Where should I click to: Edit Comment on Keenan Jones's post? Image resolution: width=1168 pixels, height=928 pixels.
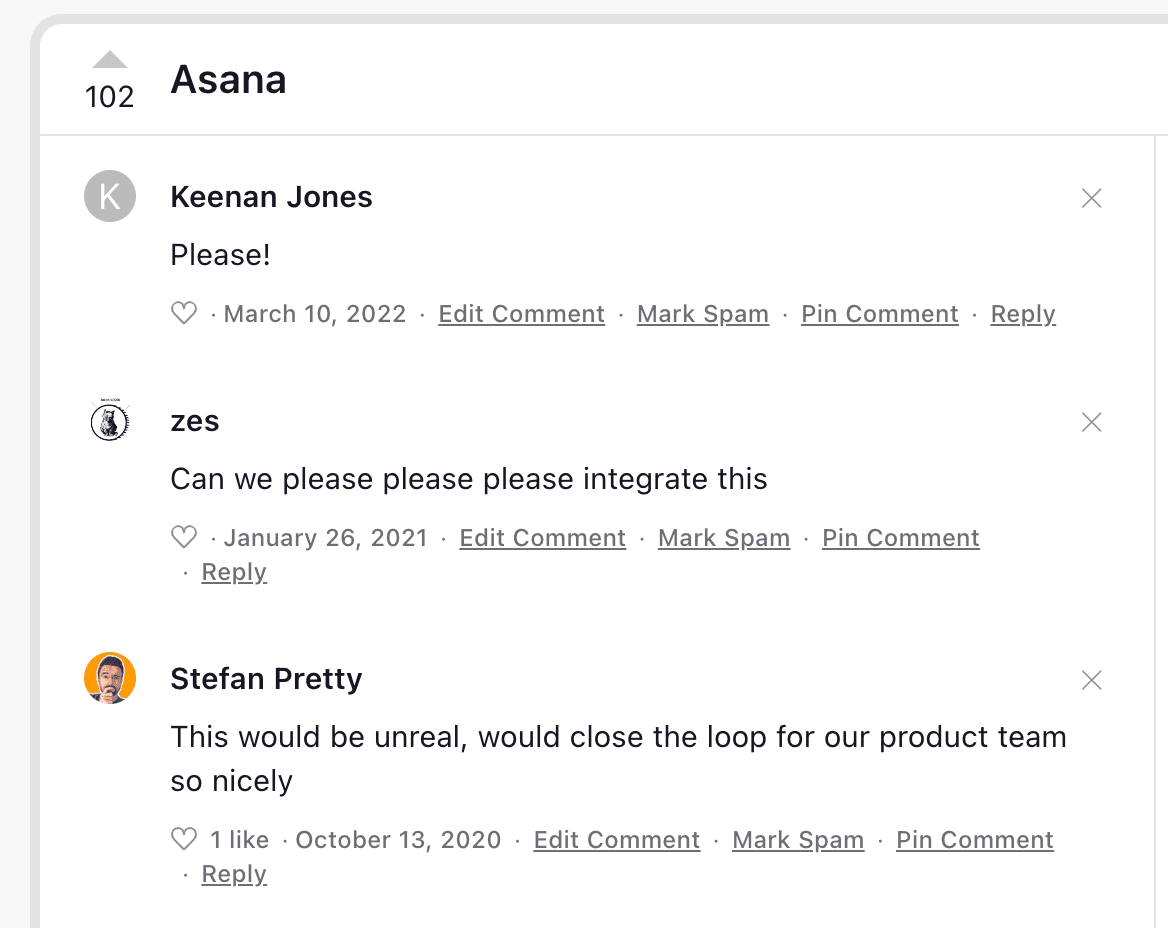coord(521,314)
